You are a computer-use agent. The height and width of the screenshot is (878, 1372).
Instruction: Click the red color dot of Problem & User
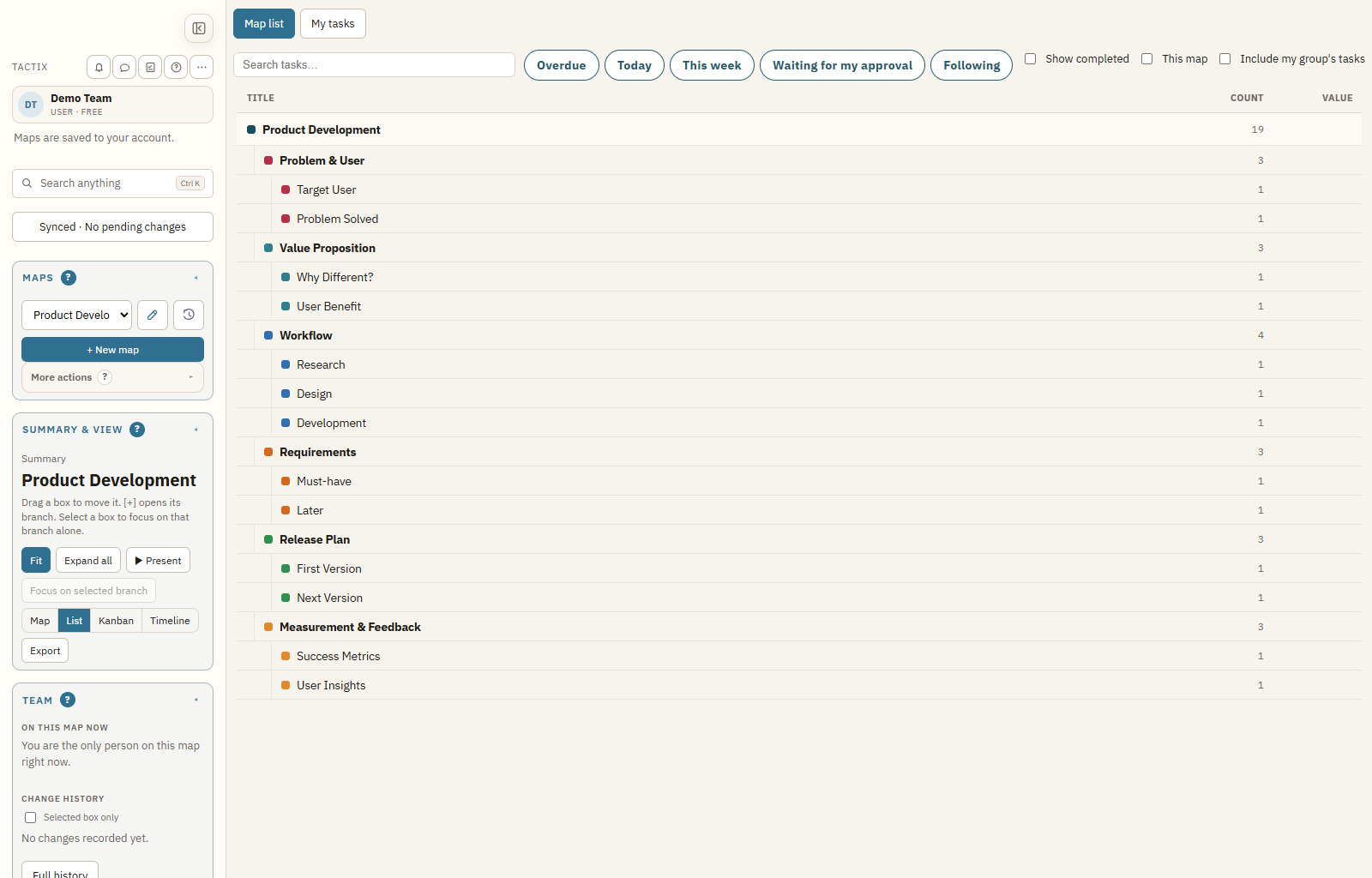(x=268, y=160)
